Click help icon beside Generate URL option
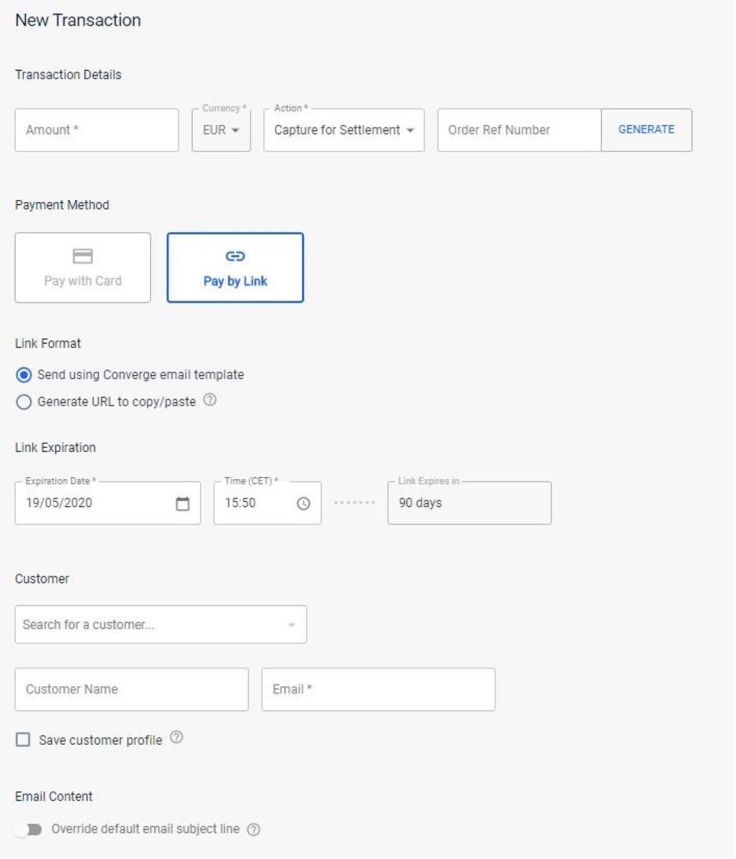This screenshot has width=736, height=859. coord(210,401)
